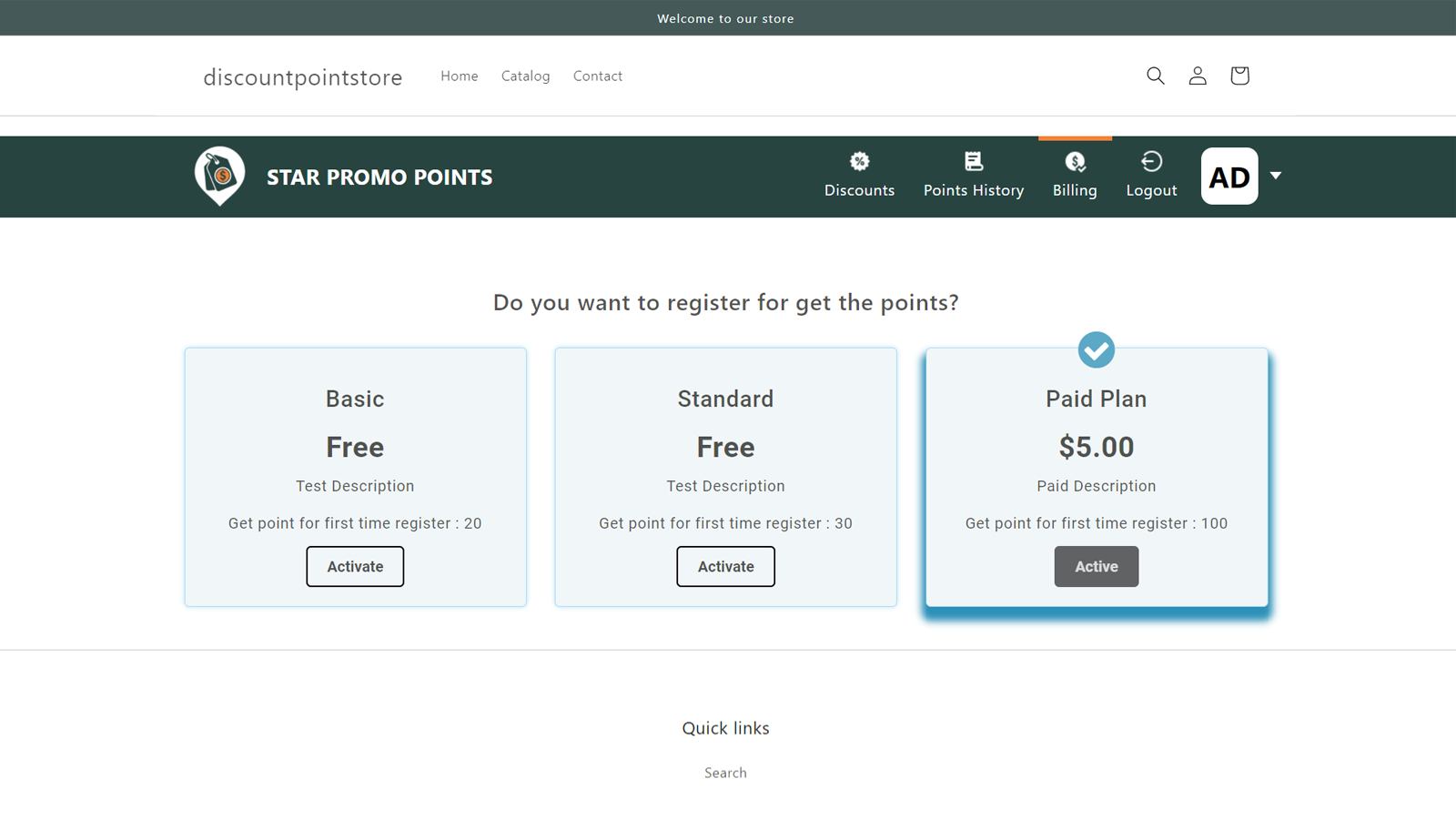Click the AD user avatar

1229,177
